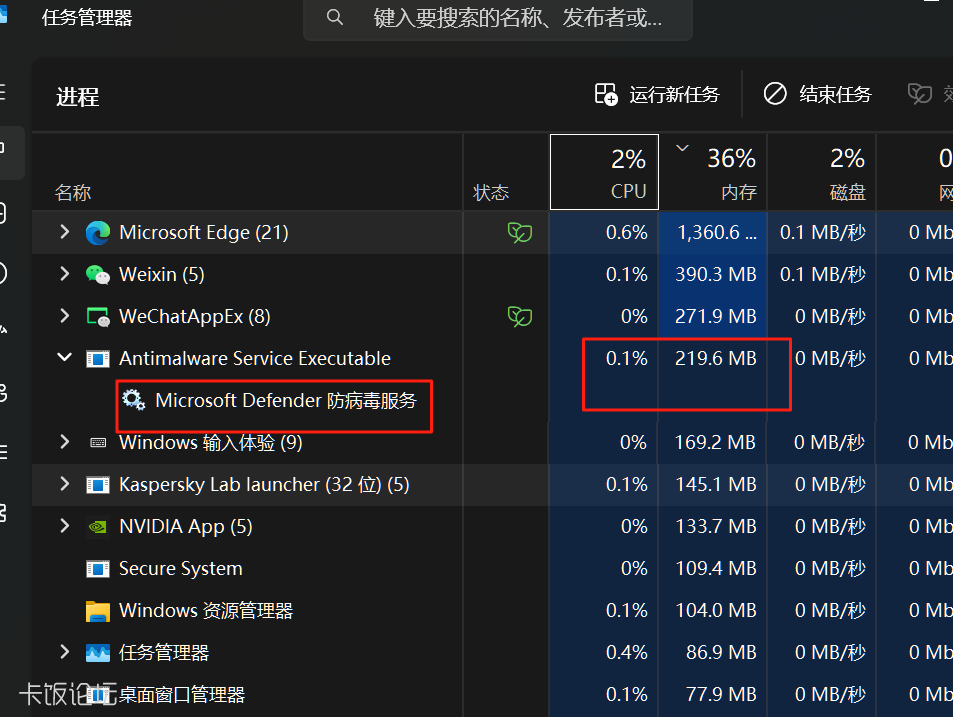Image resolution: width=953 pixels, height=717 pixels.
Task: Click 任务管理器 CPU value 0.4%
Action: click(627, 652)
